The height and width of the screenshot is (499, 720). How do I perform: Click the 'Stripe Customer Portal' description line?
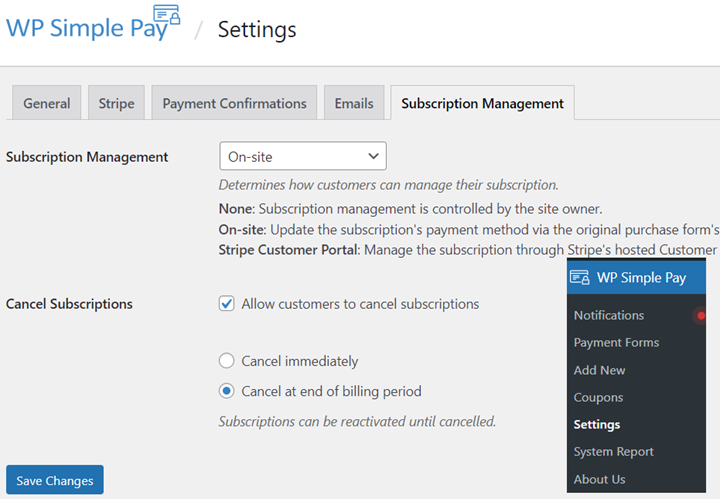point(468,250)
